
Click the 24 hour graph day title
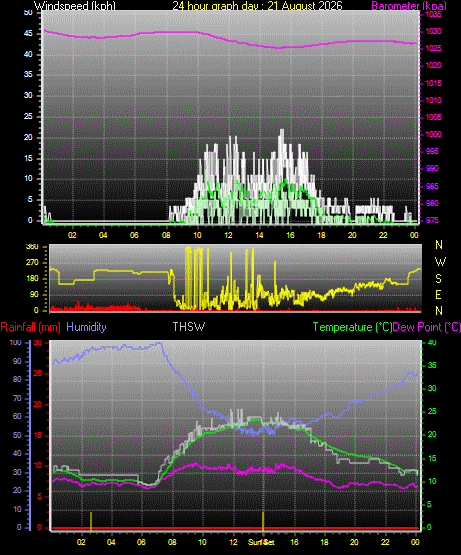coord(257,6)
